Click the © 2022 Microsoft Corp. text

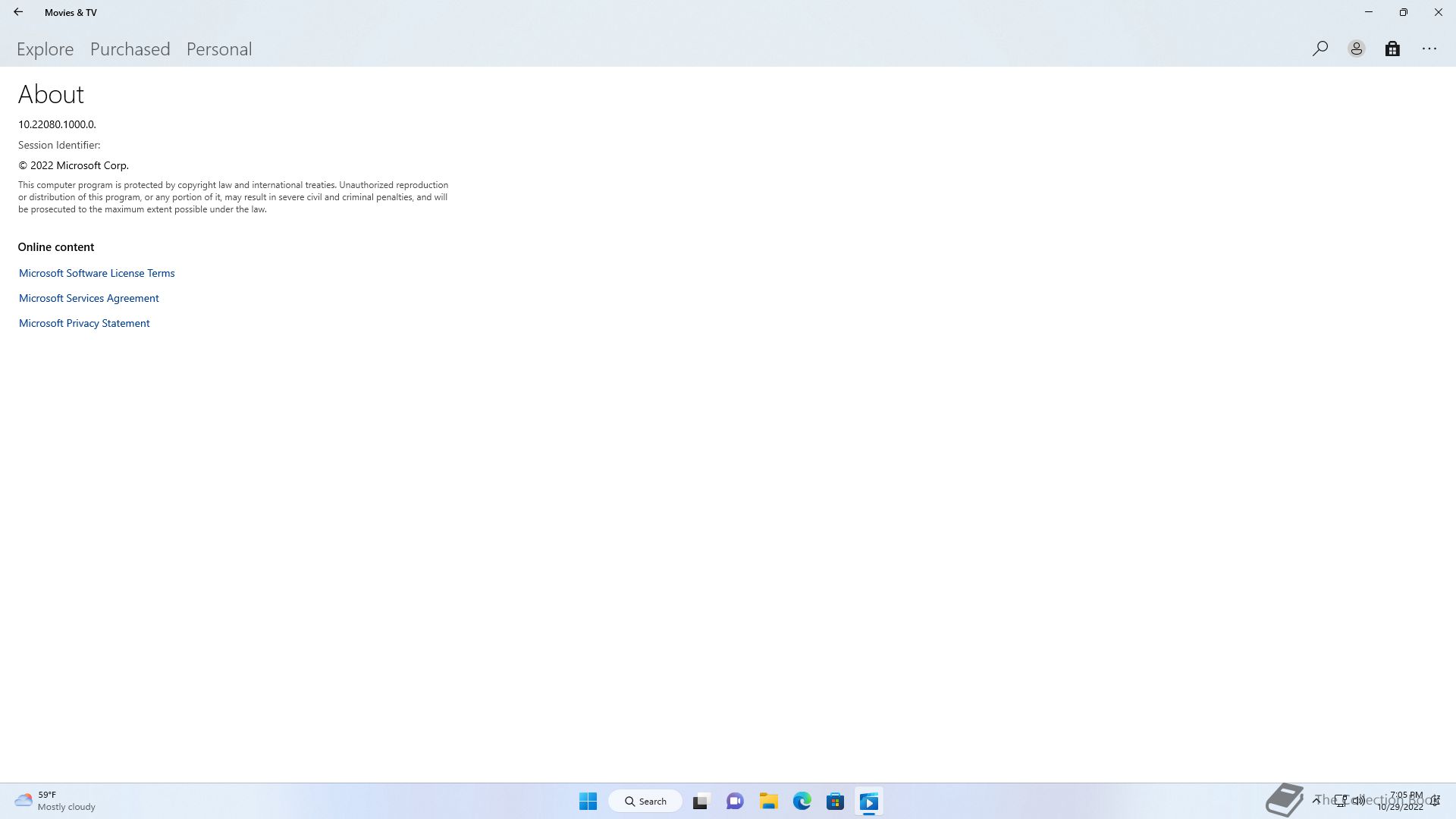tap(74, 165)
